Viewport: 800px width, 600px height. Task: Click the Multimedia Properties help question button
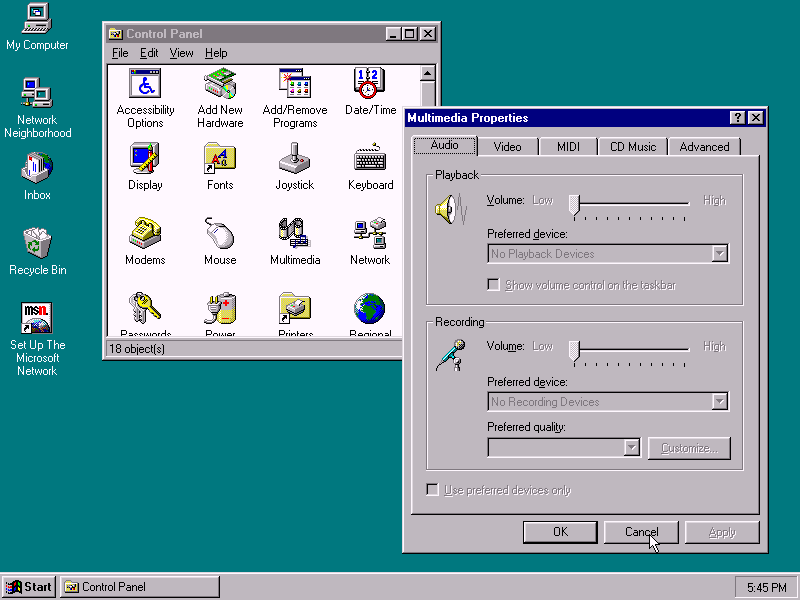point(737,118)
